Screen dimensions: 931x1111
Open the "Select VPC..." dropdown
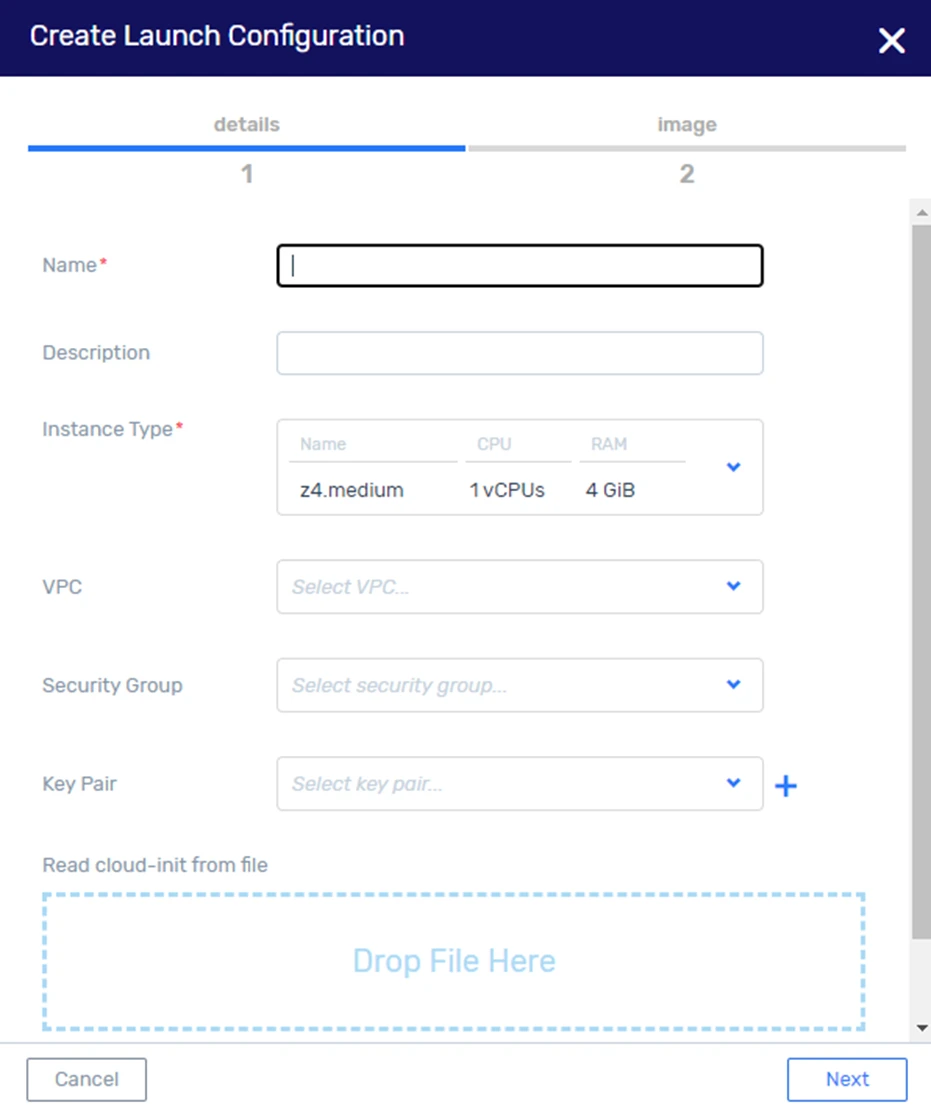(x=500, y=587)
